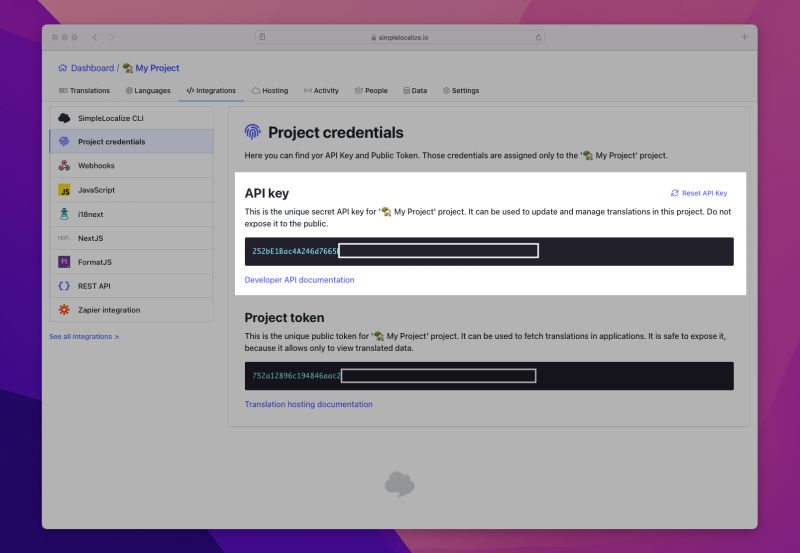Select the SimpleLocalize CLI sidebar label
The height and width of the screenshot is (553, 800).
pos(111,118)
